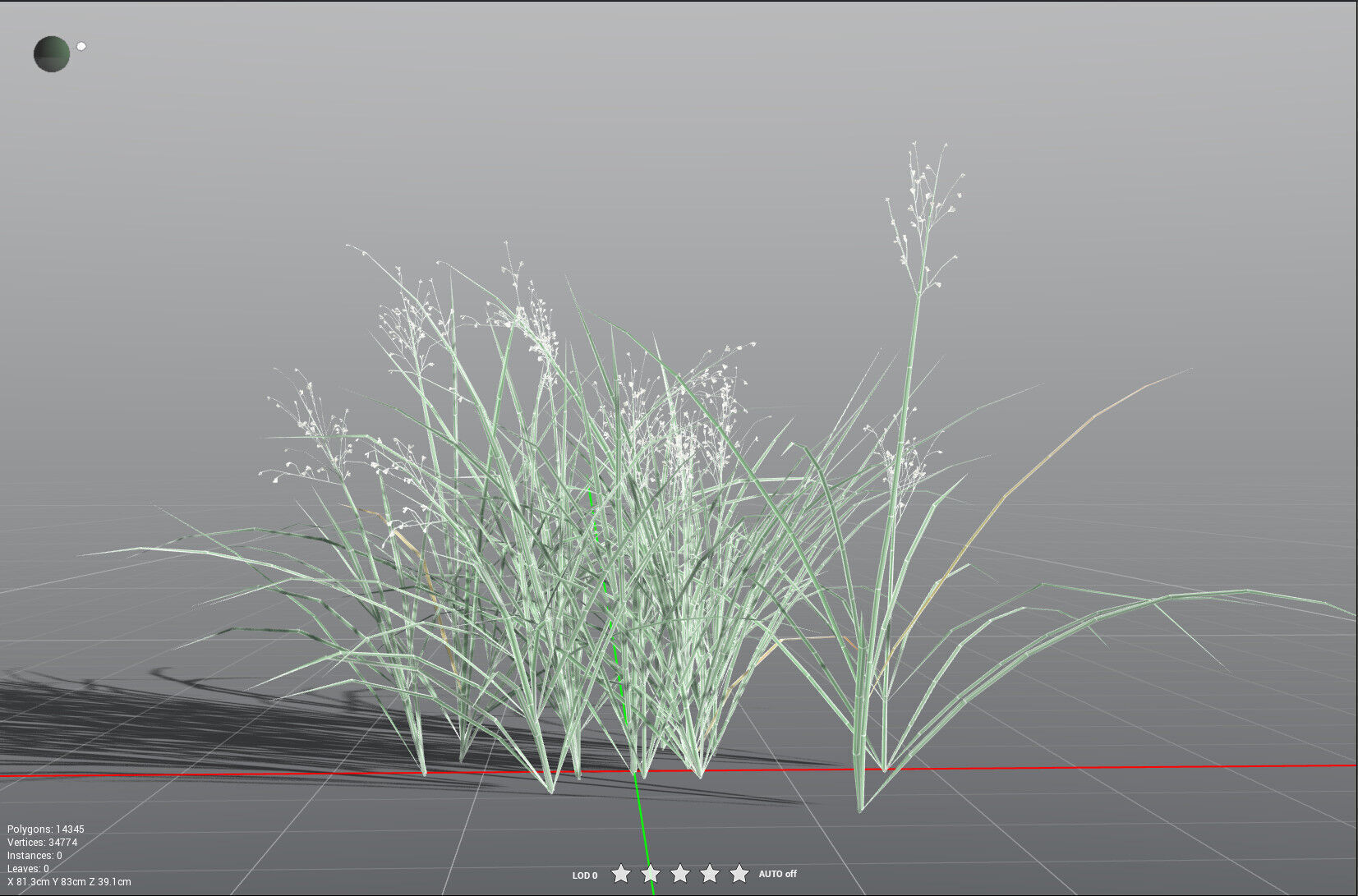Click the Instances: 0 readout
The height and width of the screenshot is (896, 1358).
[35, 856]
